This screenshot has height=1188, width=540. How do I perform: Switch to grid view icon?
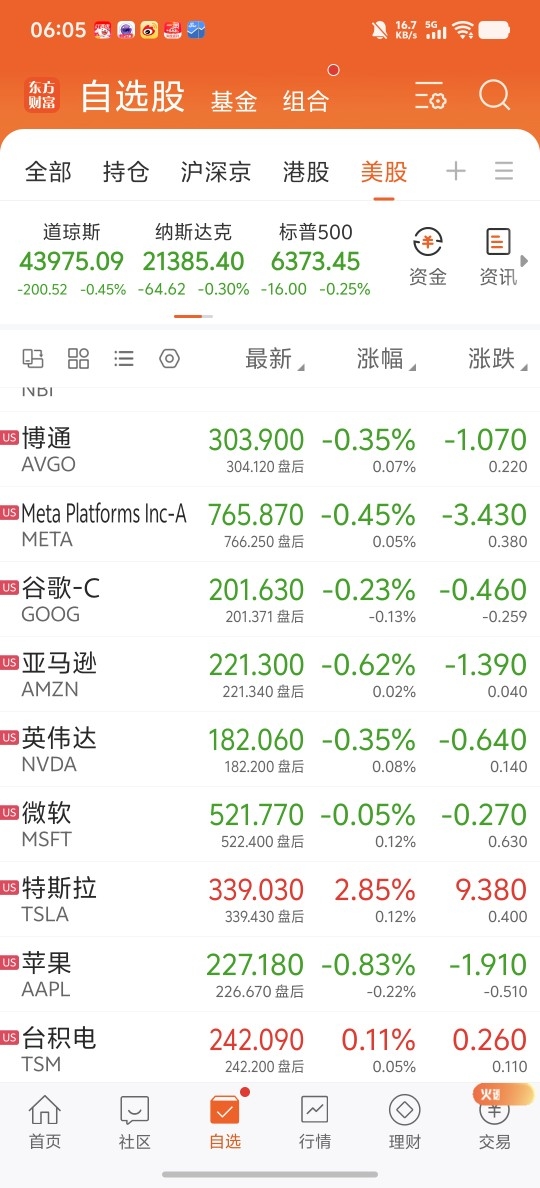[x=79, y=358]
